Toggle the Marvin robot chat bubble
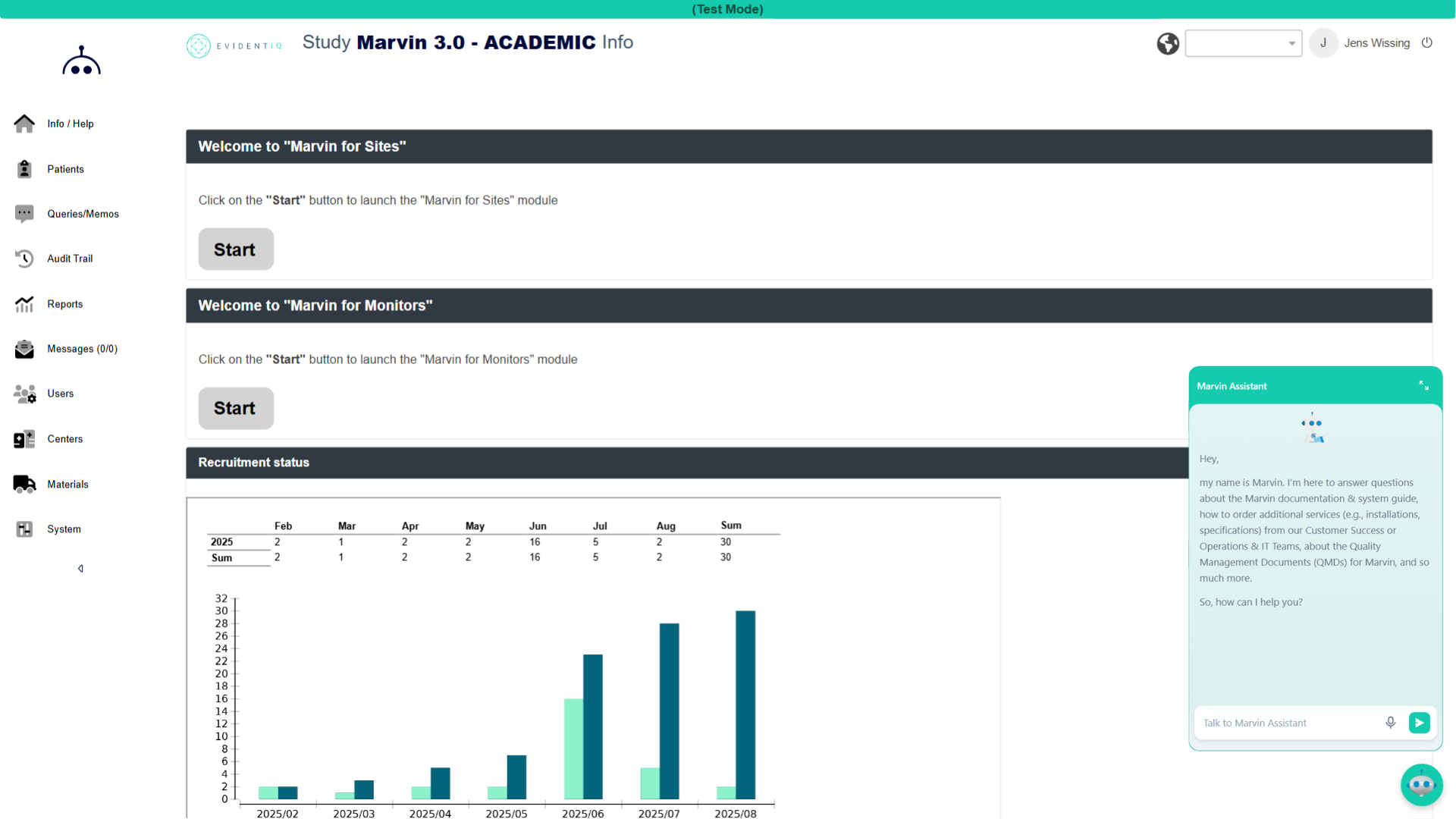The height and width of the screenshot is (819, 1456). coord(1421,785)
